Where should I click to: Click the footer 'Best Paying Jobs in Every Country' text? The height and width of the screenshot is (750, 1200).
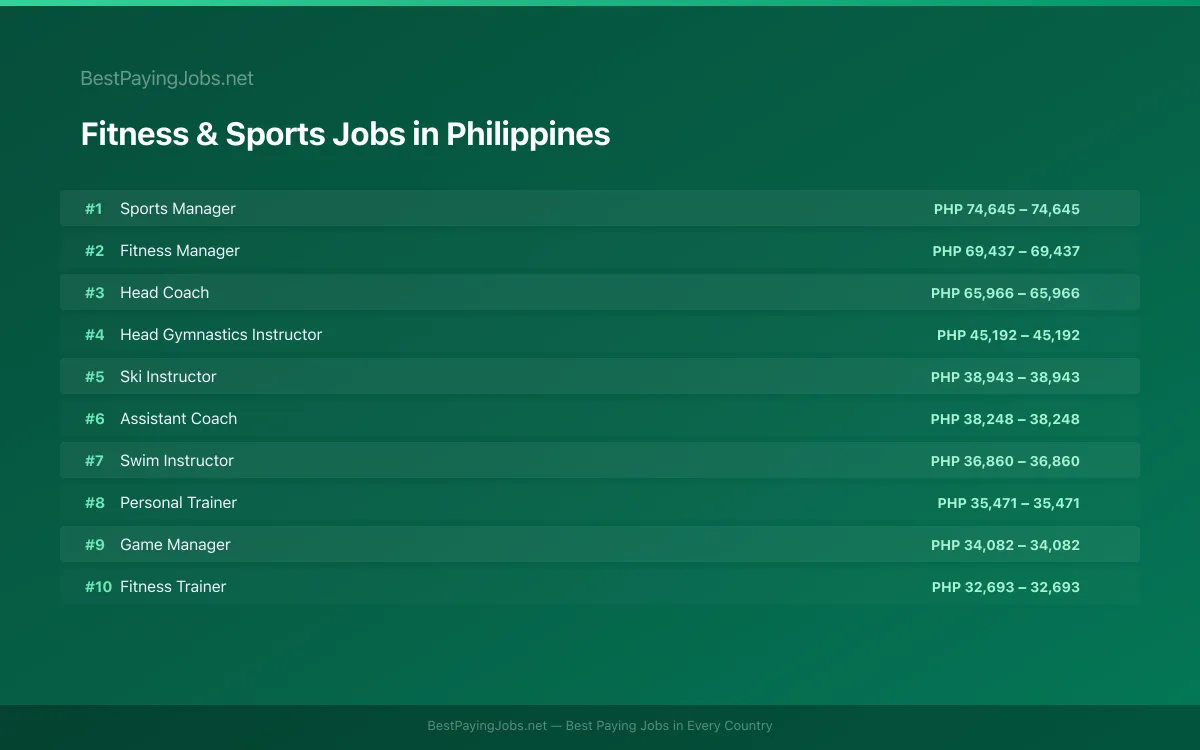(669, 726)
